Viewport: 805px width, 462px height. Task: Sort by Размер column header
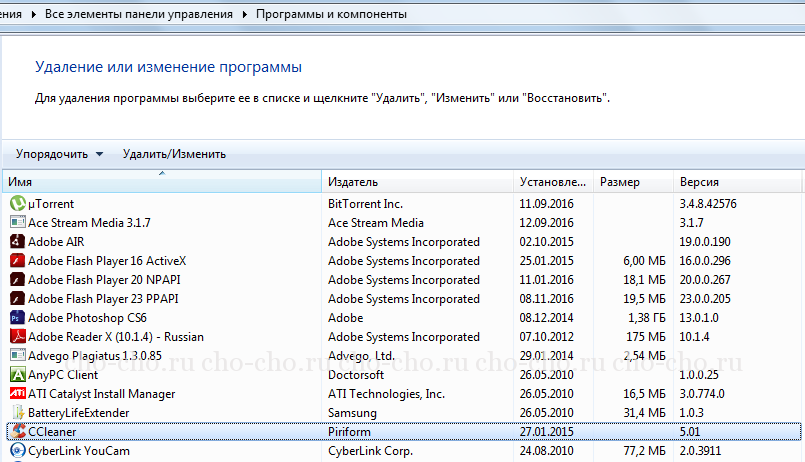pyautogui.click(x=632, y=182)
